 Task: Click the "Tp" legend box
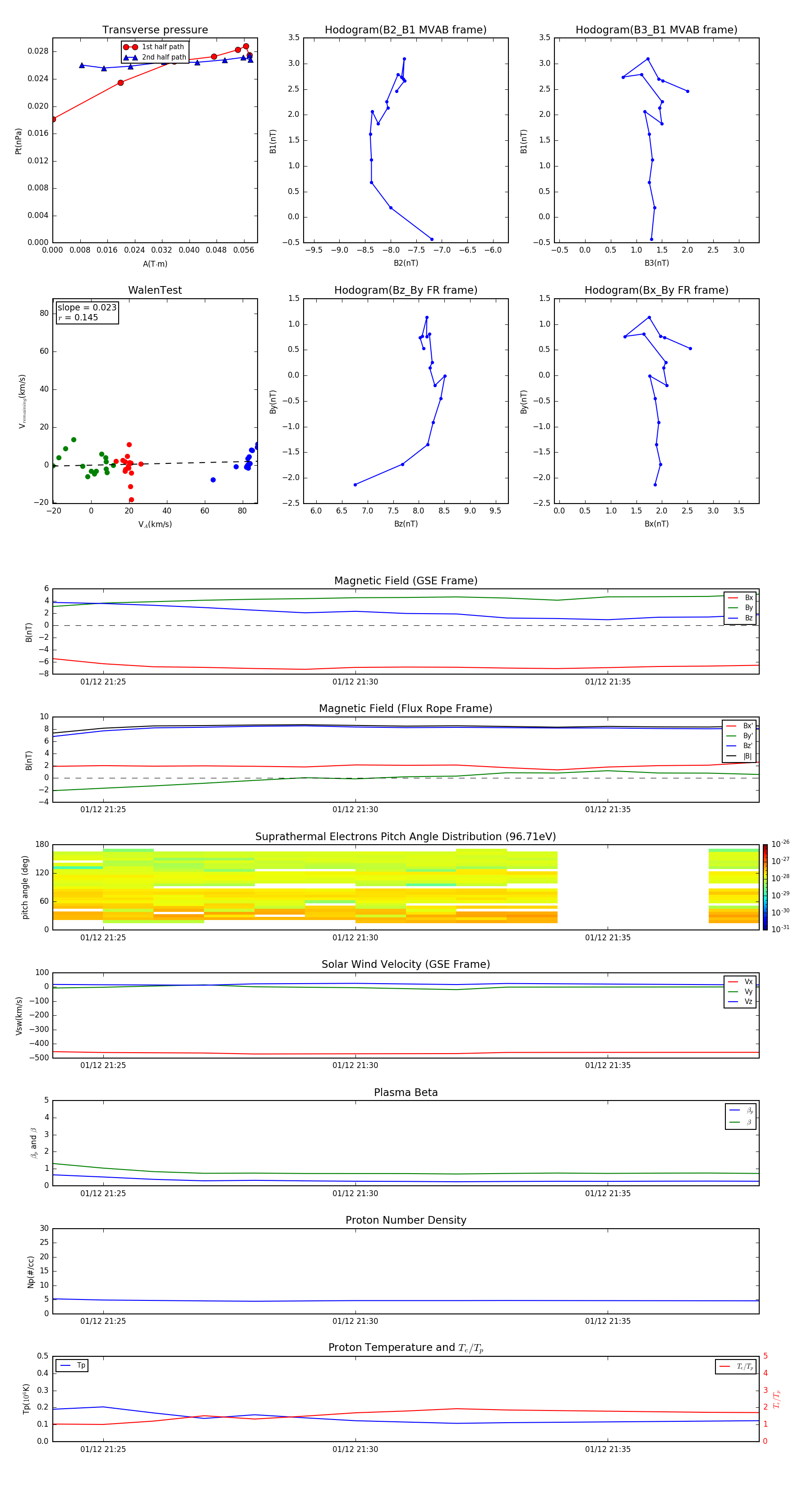point(72,1366)
